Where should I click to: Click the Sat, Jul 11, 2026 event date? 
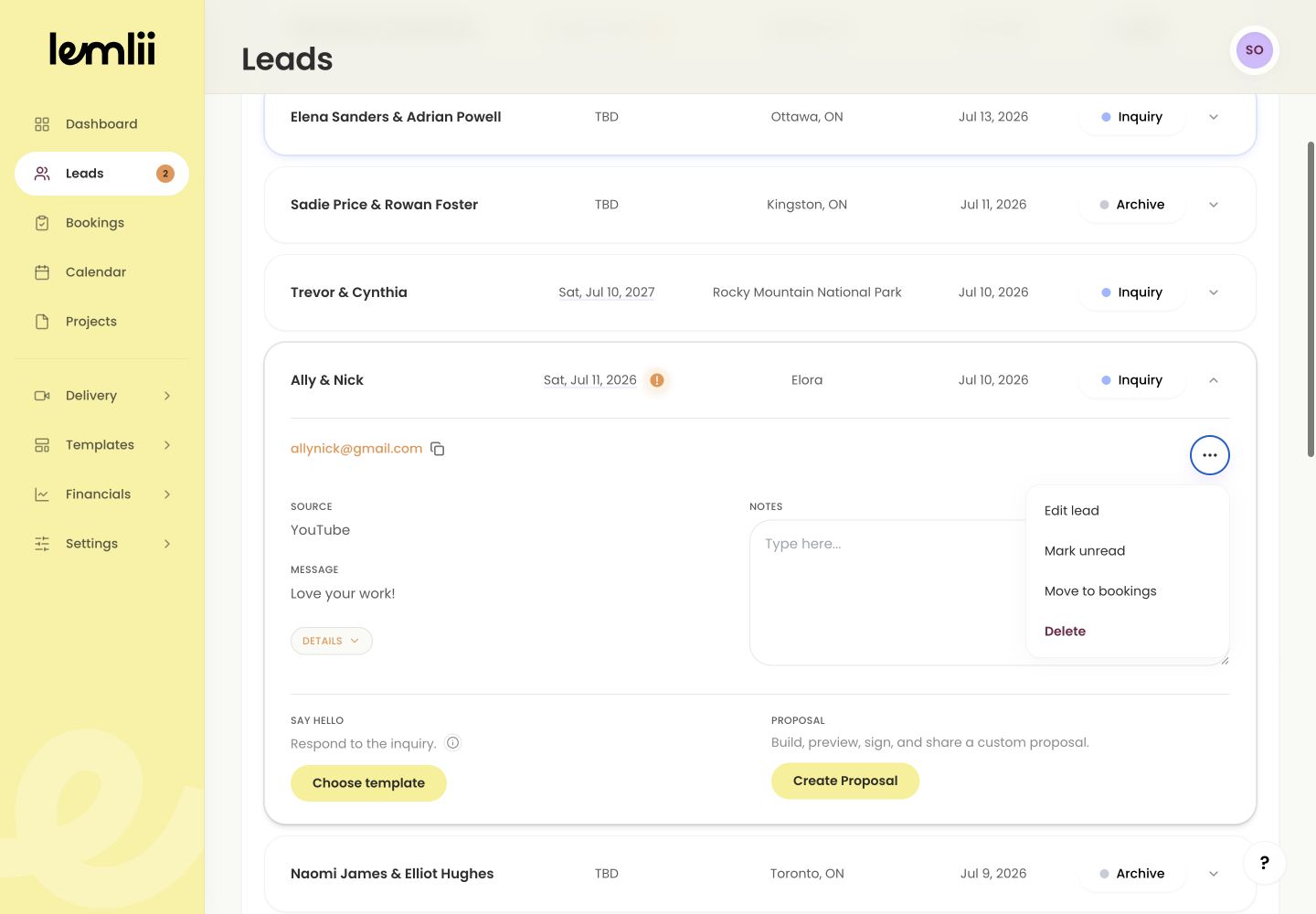(590, 380)
